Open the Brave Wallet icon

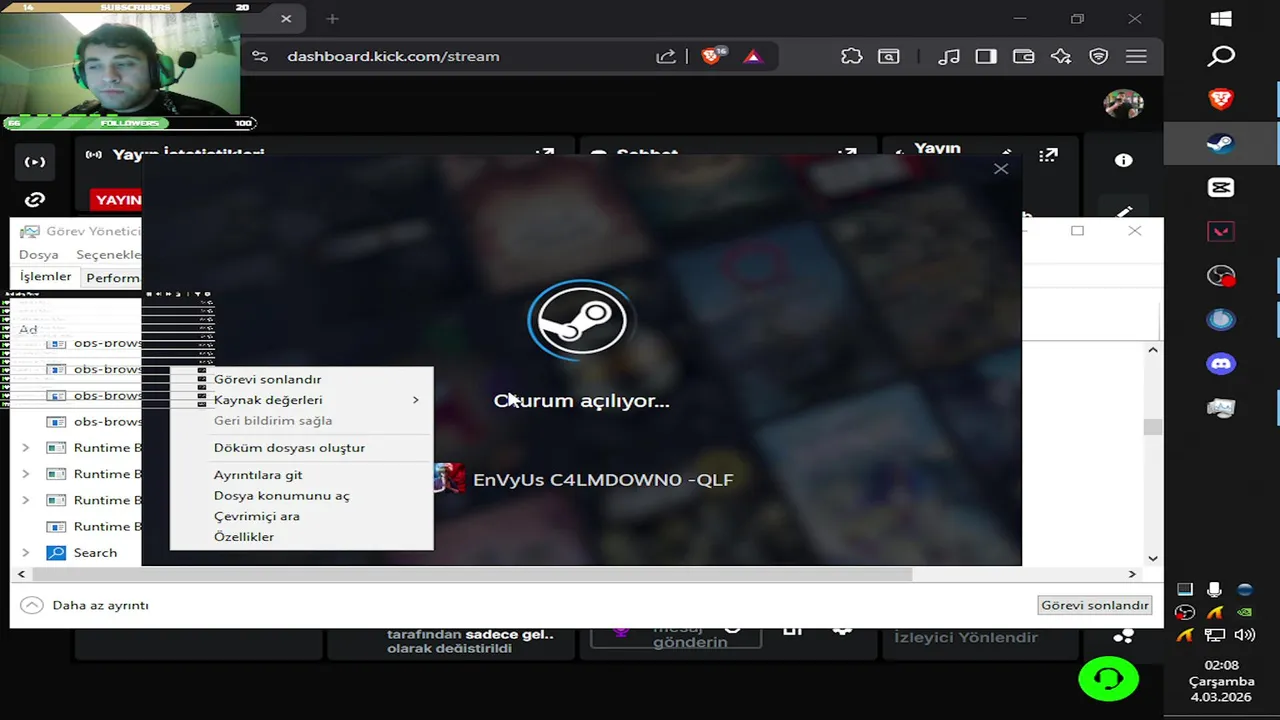(x=1023, y=57)
